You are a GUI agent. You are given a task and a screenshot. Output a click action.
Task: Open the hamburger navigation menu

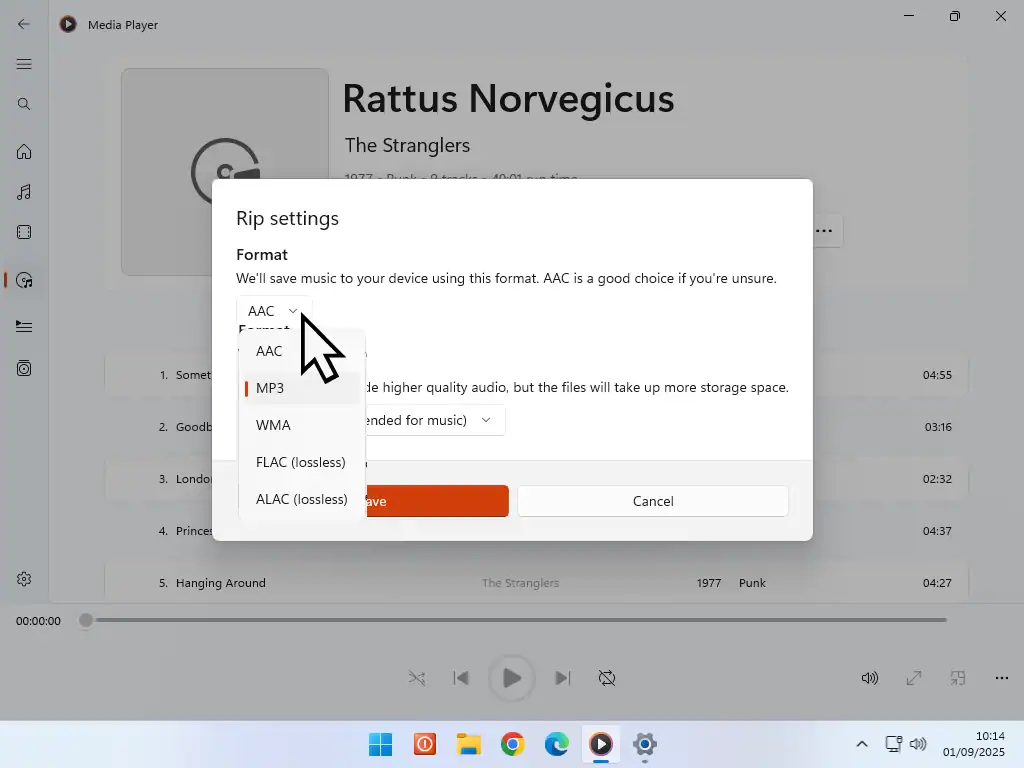(24, 64)
